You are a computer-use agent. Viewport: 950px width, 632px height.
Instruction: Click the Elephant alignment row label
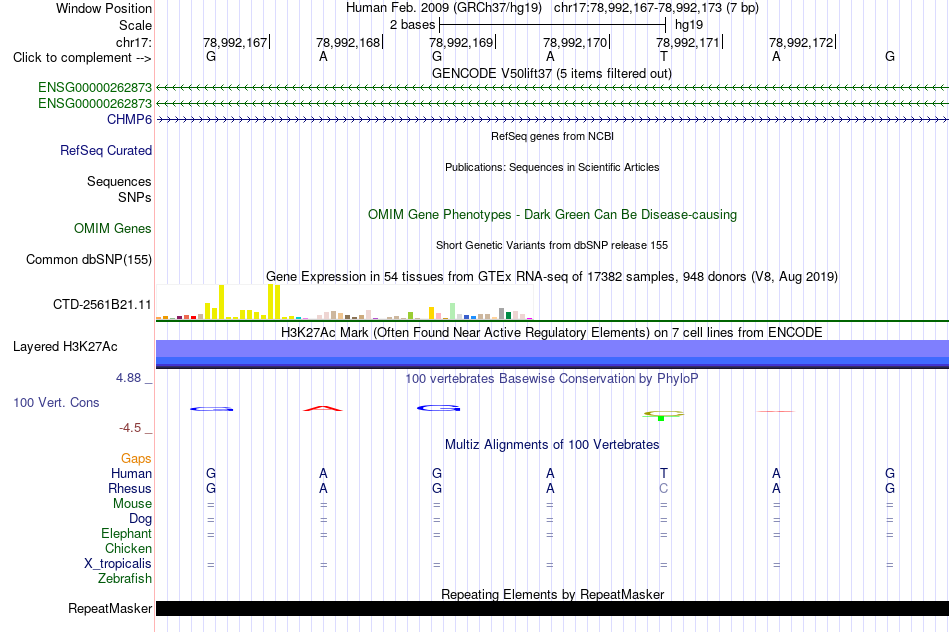tap(126, 533)
